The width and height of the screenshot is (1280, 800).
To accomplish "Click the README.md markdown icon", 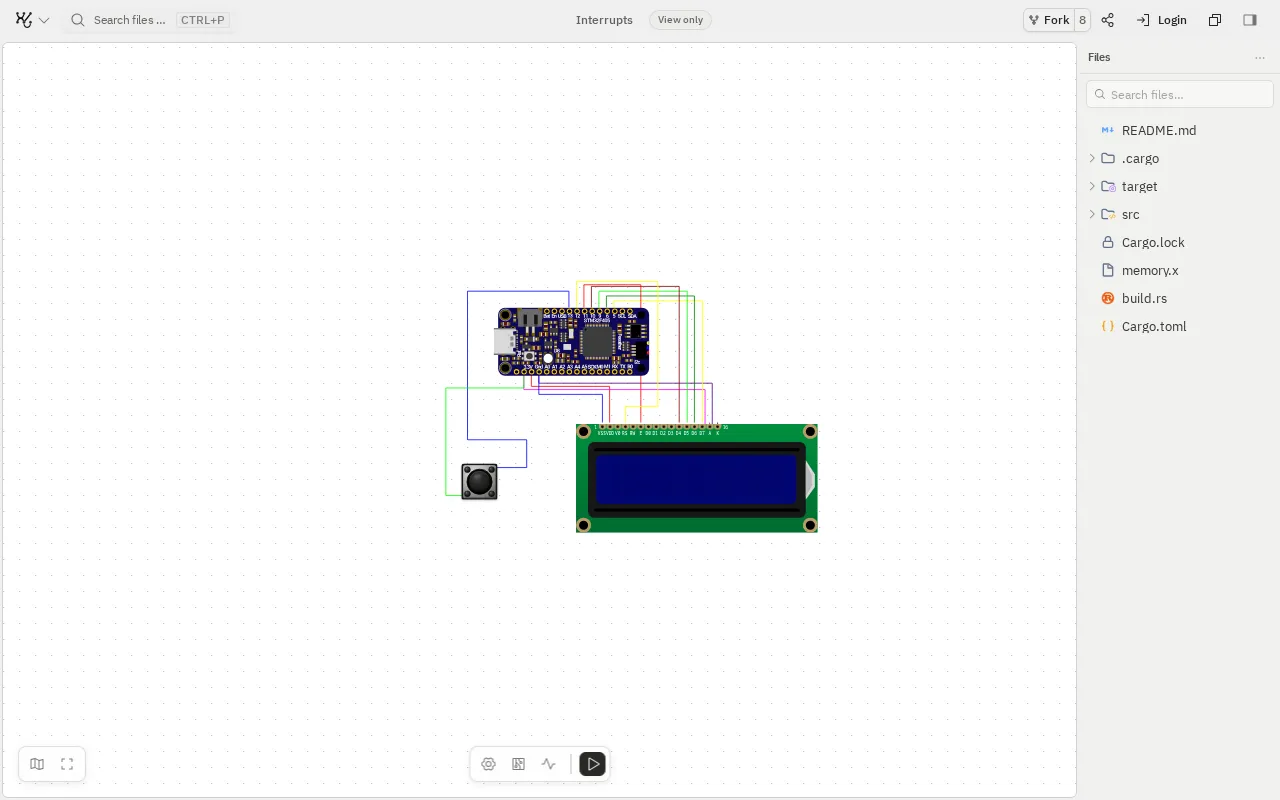I will (1108, 130).
